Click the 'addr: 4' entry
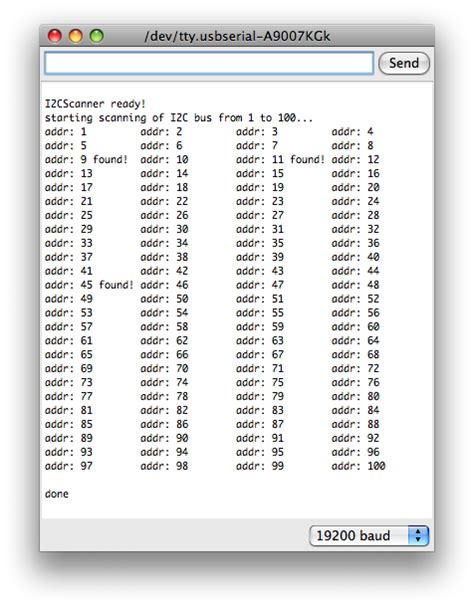 [352, 132]
